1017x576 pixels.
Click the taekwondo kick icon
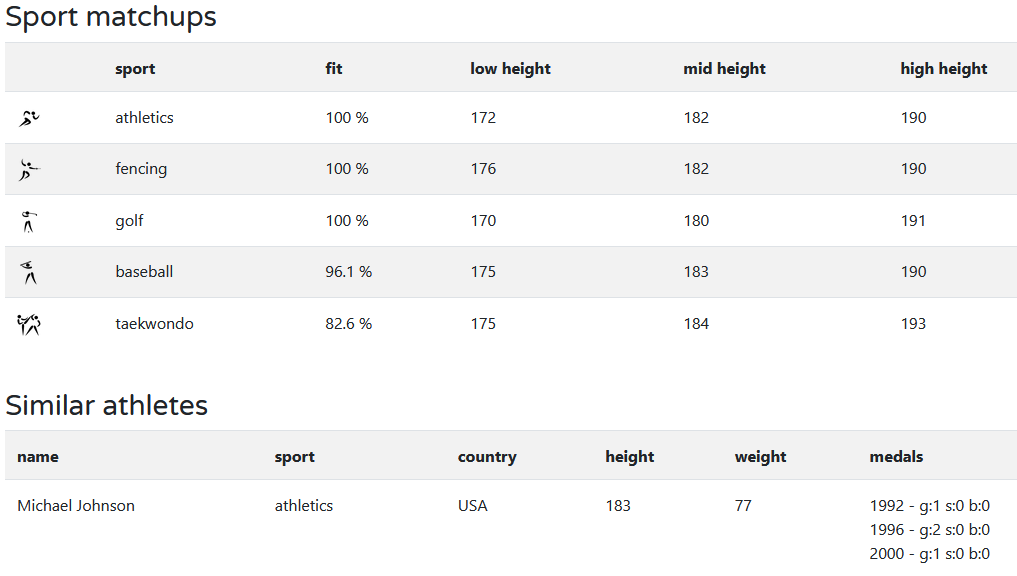(29, 324)
